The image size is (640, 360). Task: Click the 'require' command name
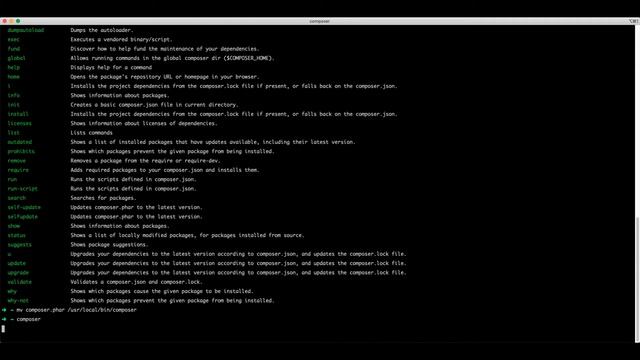click(x=18, y=170)
